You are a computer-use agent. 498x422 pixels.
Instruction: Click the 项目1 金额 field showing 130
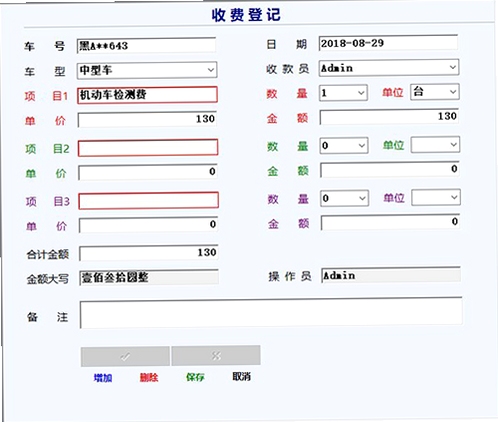[389, 117]
